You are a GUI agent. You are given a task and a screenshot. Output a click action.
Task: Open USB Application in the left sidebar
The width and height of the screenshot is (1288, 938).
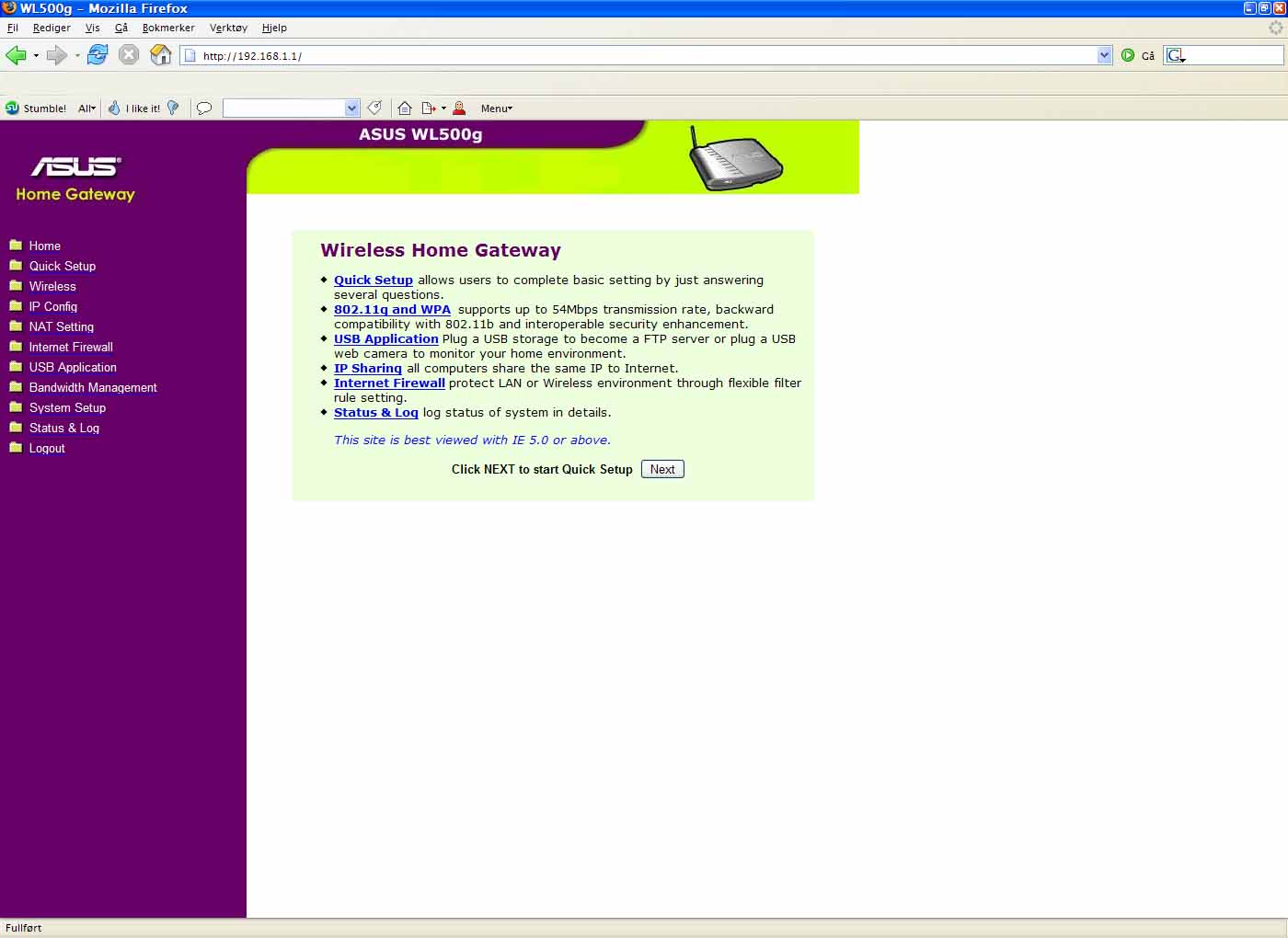[73, 367]
